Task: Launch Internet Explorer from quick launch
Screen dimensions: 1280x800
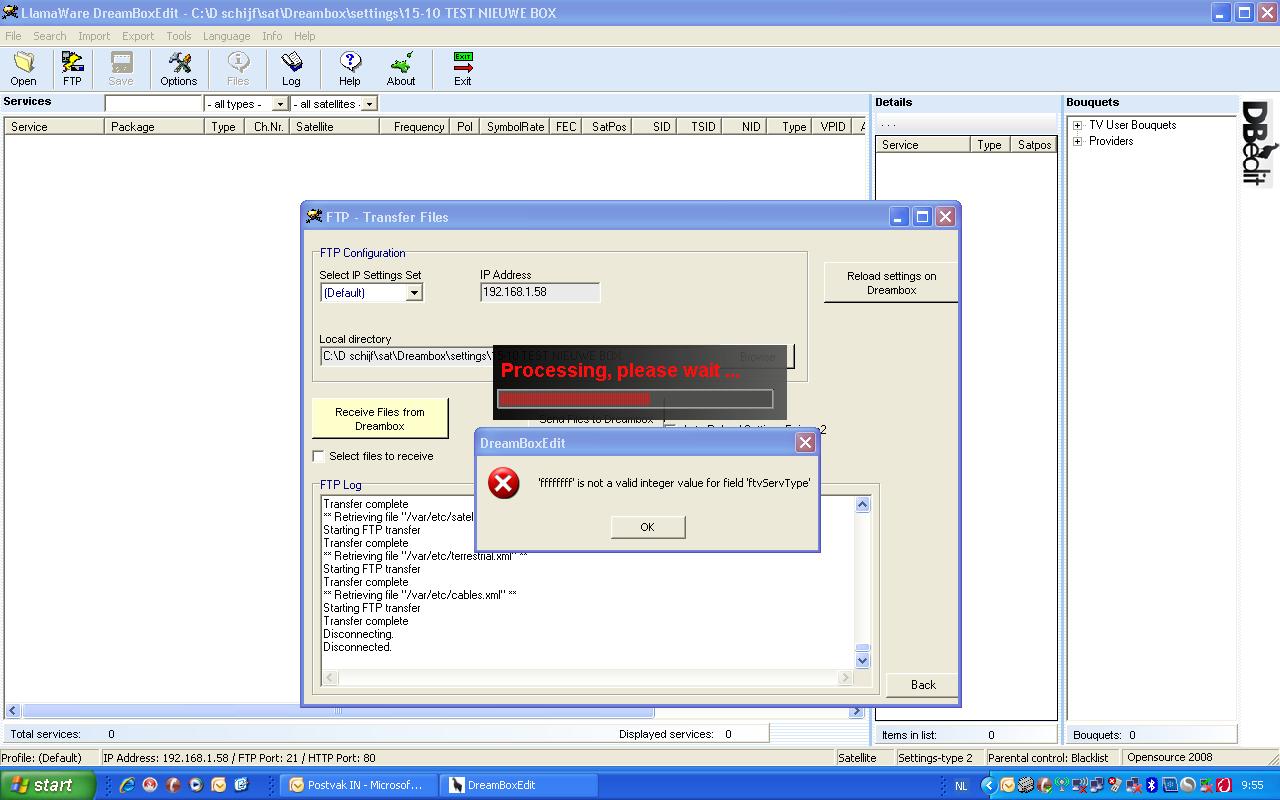Action: point(127,785)
